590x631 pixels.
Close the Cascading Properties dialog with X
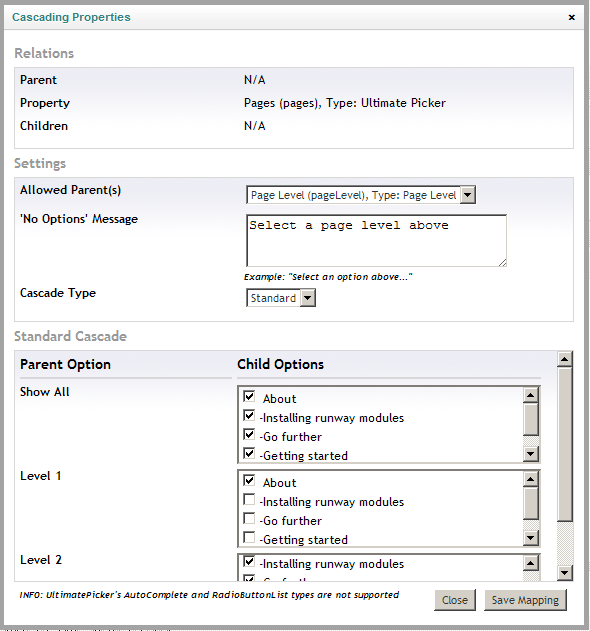coord(571,17)
